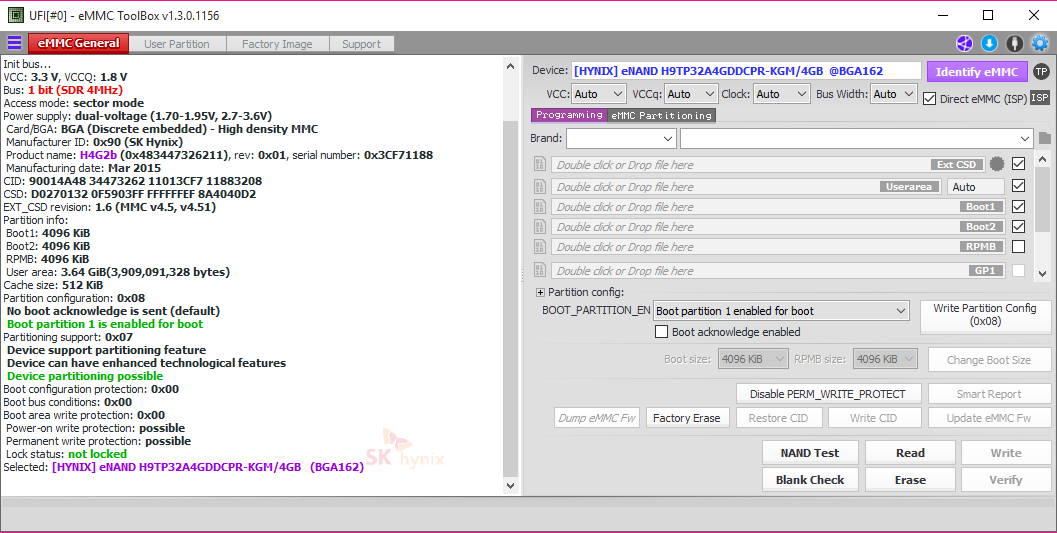Click the Ext CSD gear icon
This screenshot has width=1057, height=533.
coord(996,164)
